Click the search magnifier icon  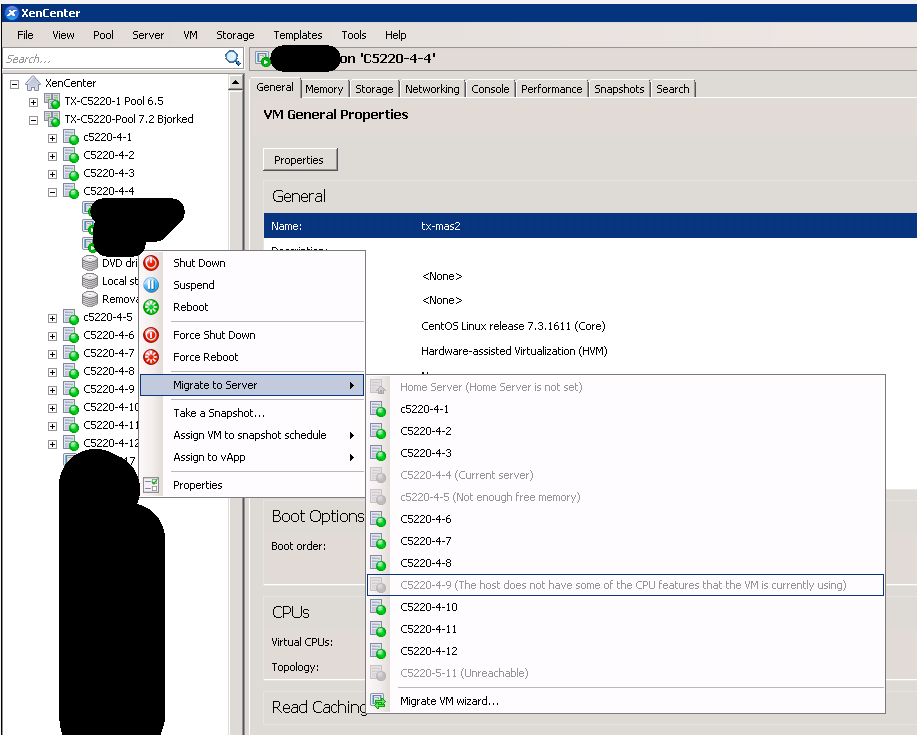click(233, 59)
